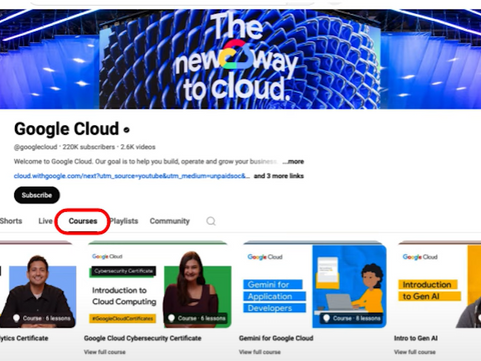Click the Analytics Certificate course title
This screenshot has height=361, width=481.
coord(24,338)
